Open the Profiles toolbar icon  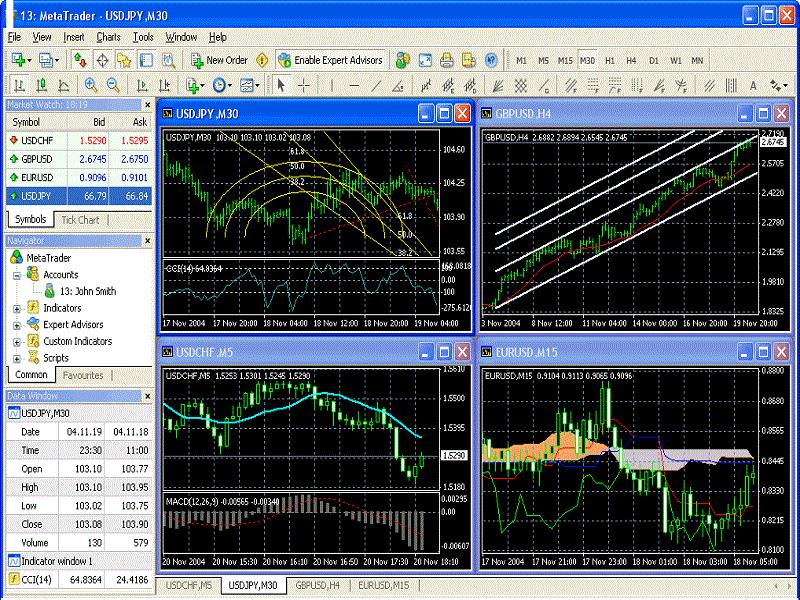tap(48, 60)
